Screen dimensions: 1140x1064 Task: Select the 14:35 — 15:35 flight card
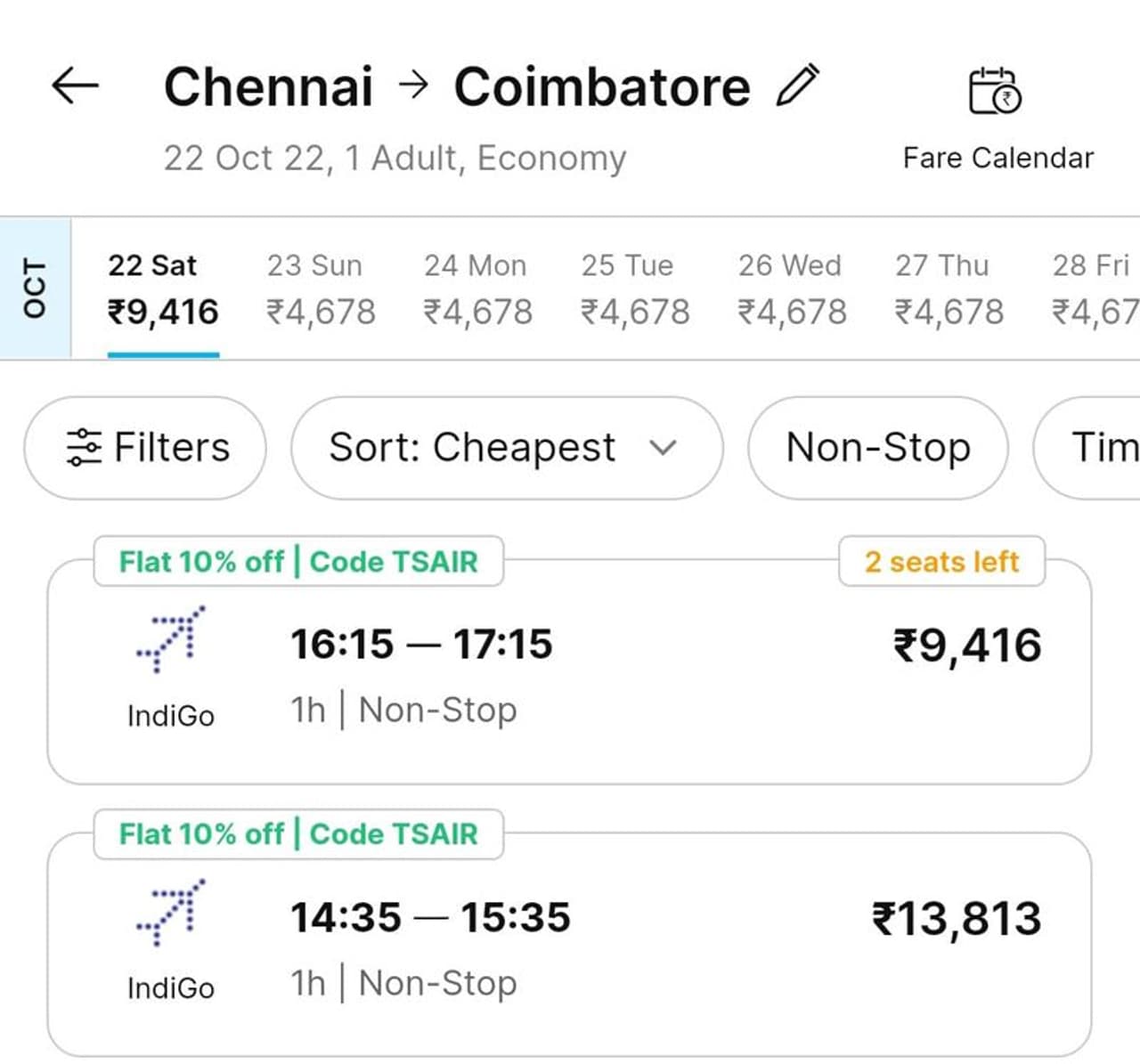568,944
